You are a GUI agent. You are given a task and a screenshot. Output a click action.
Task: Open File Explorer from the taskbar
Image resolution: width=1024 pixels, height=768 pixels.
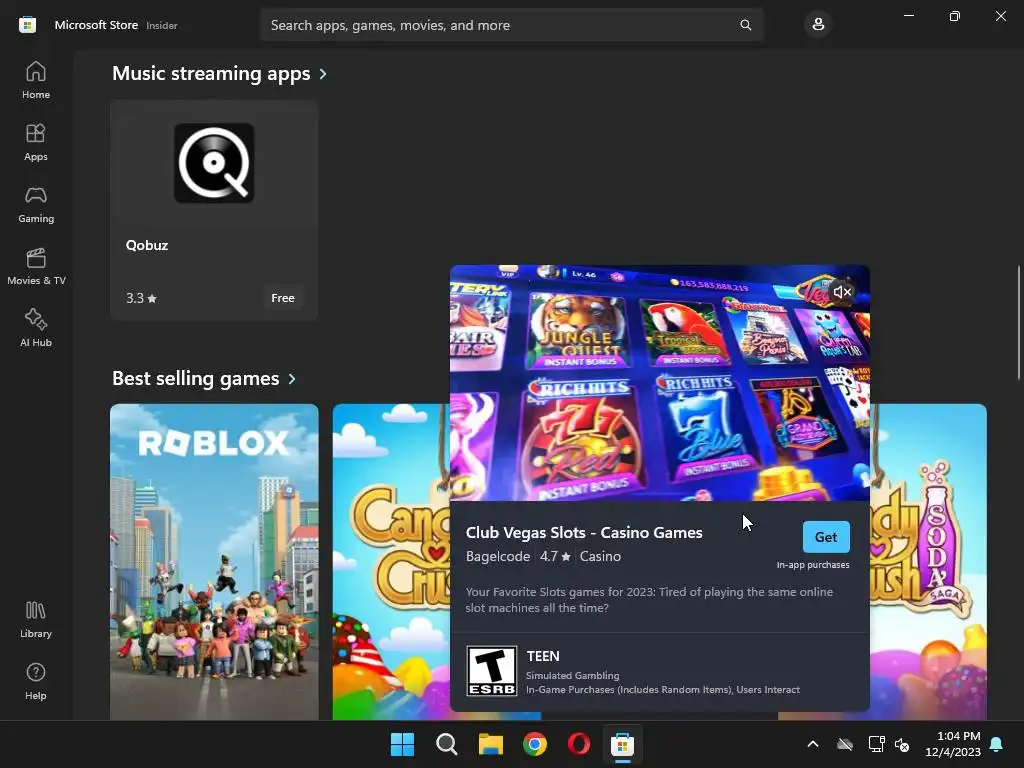(490, 744)
